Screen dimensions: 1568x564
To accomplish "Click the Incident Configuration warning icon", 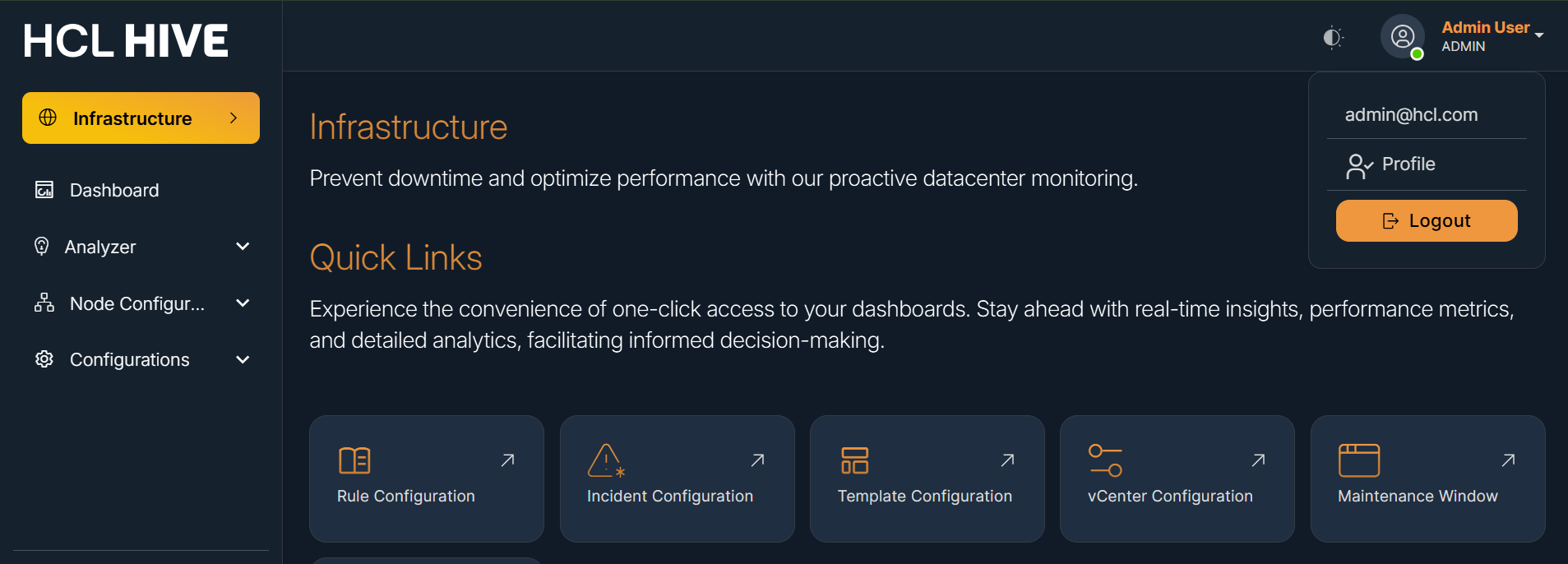I will coord(606,460).
